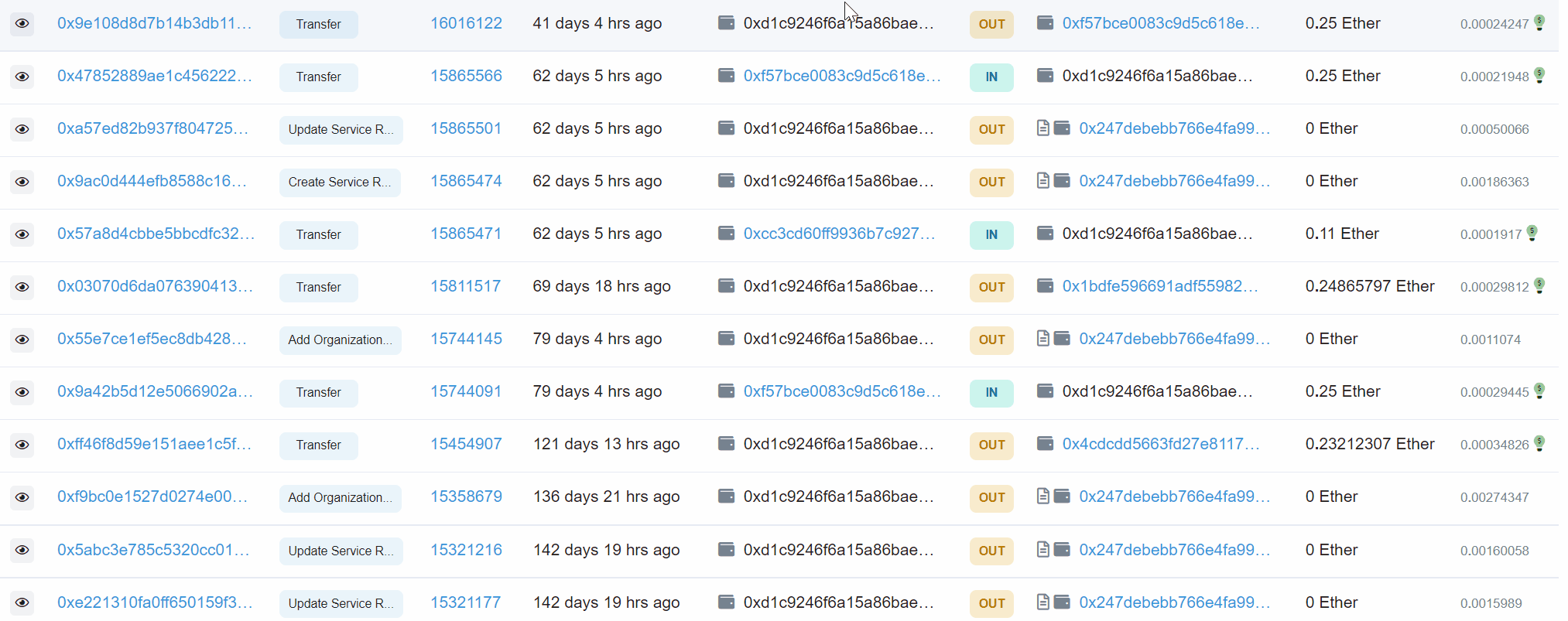
Task: Open recipient address 0x1bdfe596691adf55982
Action: [x=1160, y=286]
